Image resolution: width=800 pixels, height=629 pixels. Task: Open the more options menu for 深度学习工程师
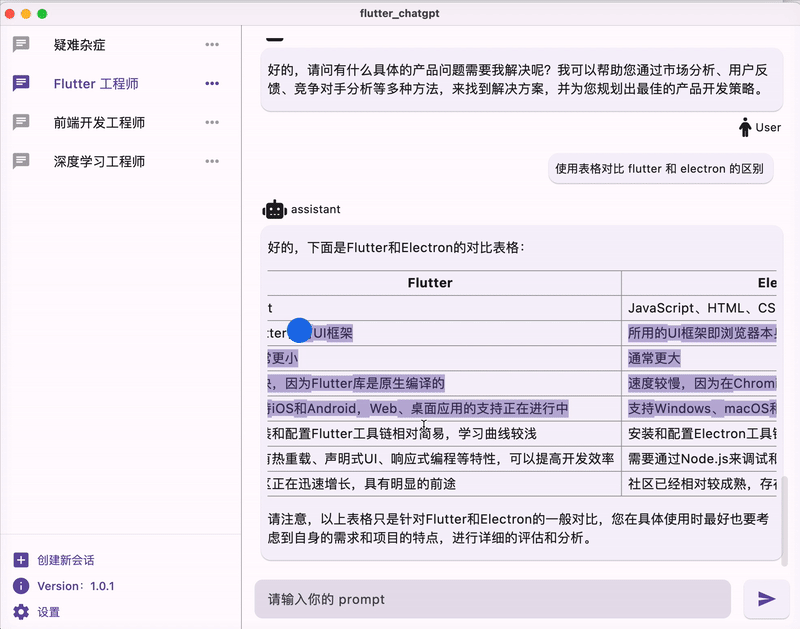(212, 161)
